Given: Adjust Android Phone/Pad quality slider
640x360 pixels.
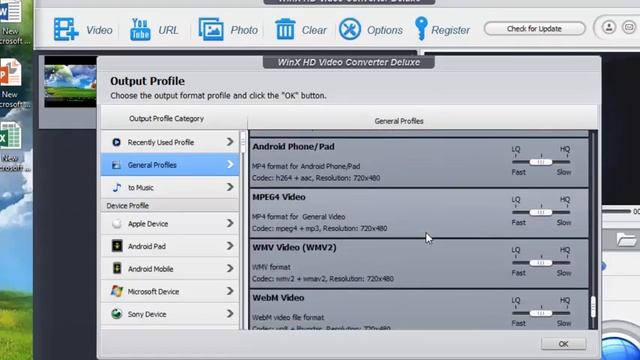Looking at the screenshot, I should pos(541,162).
